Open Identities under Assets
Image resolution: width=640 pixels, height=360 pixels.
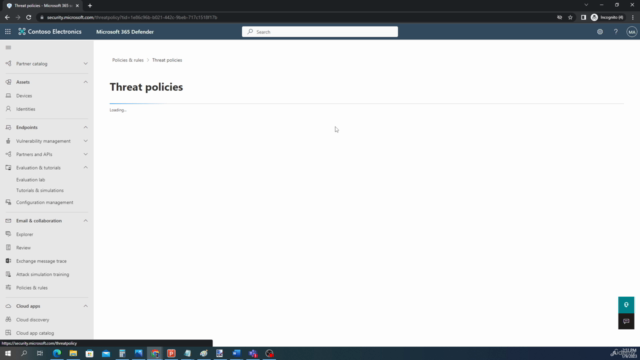click(26, 109)
